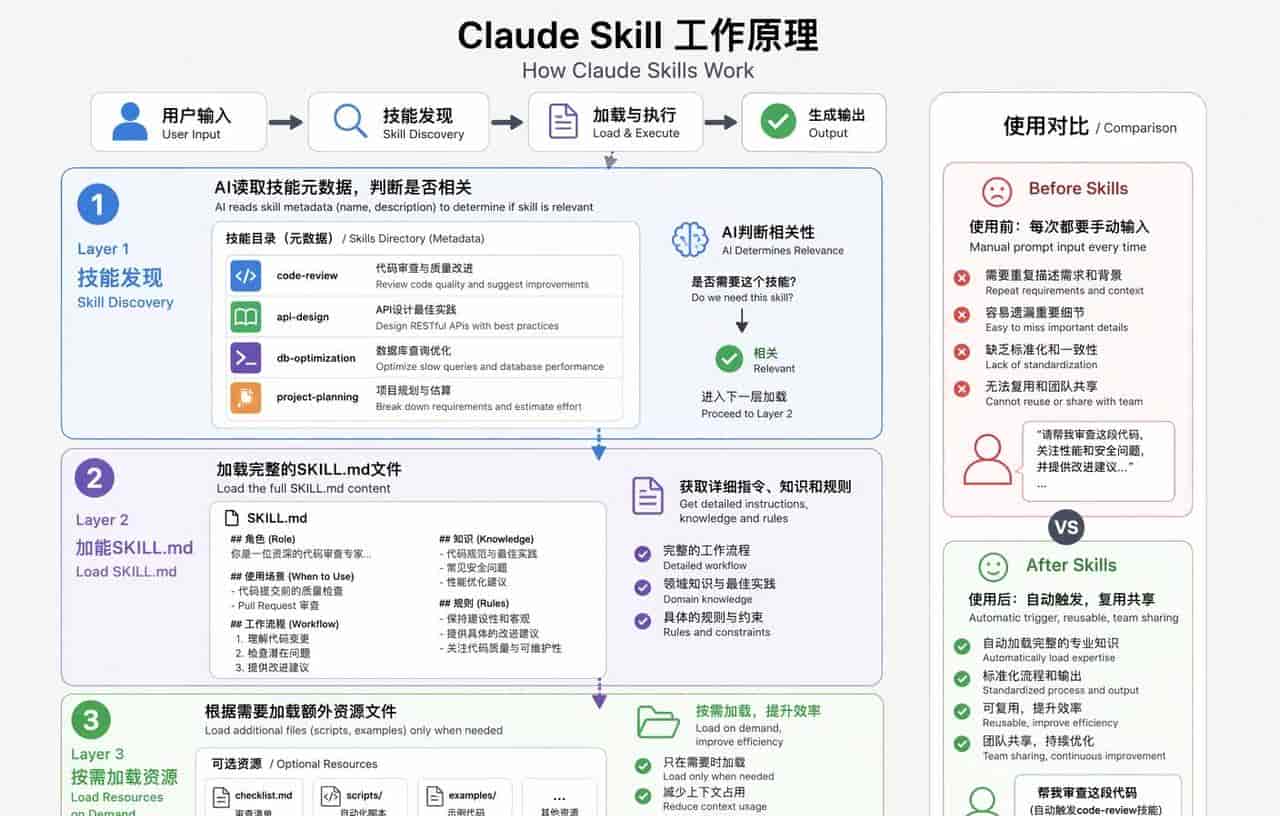Click the red X beside Easy to miss important details
Image resolution: width=1280 pixels, height=816 pixels.
(x=962, y=316)
